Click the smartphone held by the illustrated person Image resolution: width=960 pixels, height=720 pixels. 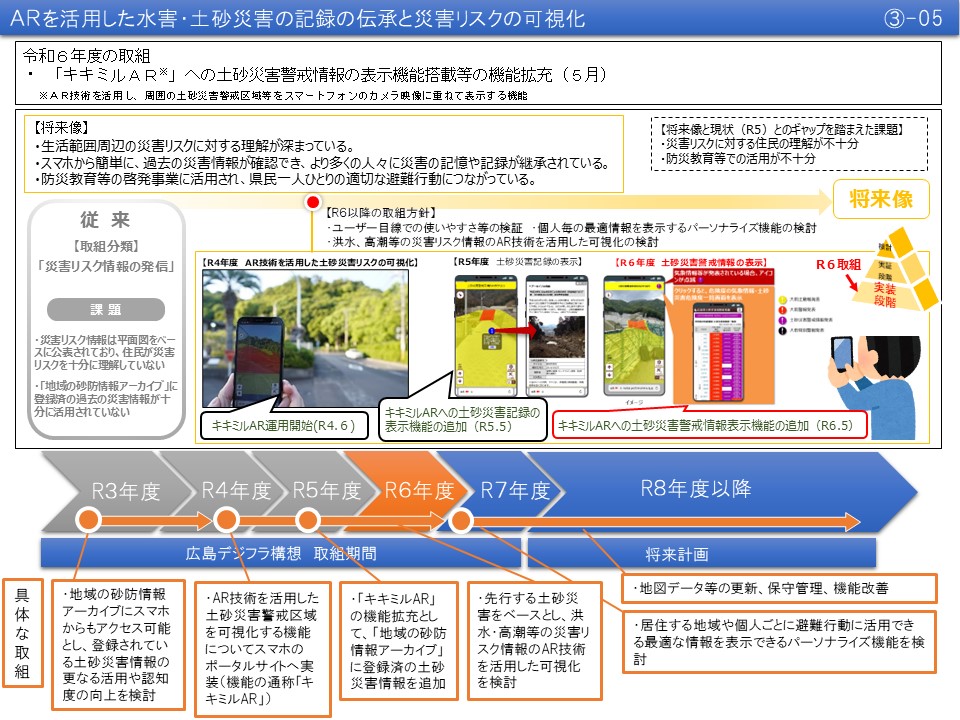click(843, 354)
